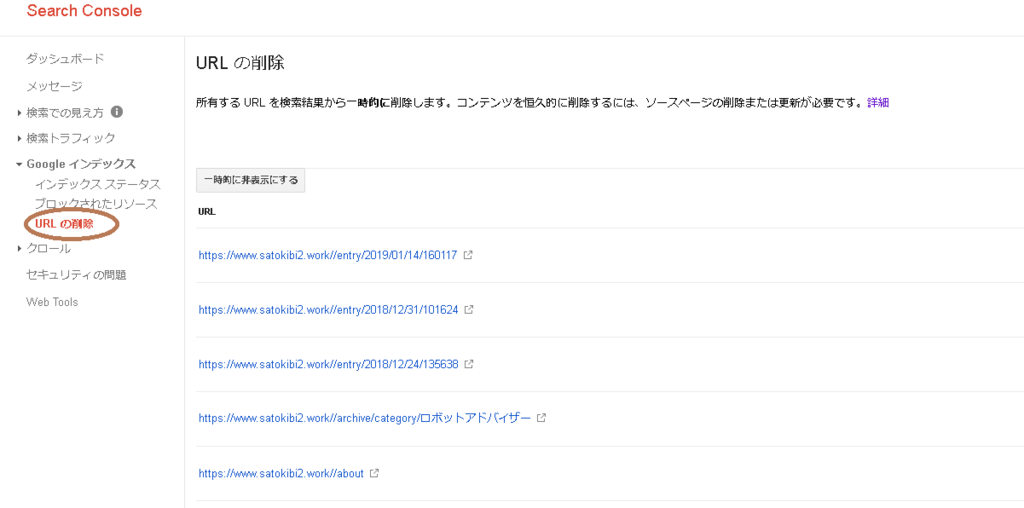Open メッセージ in the sidebar
The height and width of the screenshot is (508, 1024).
click(x=54, y=86)
